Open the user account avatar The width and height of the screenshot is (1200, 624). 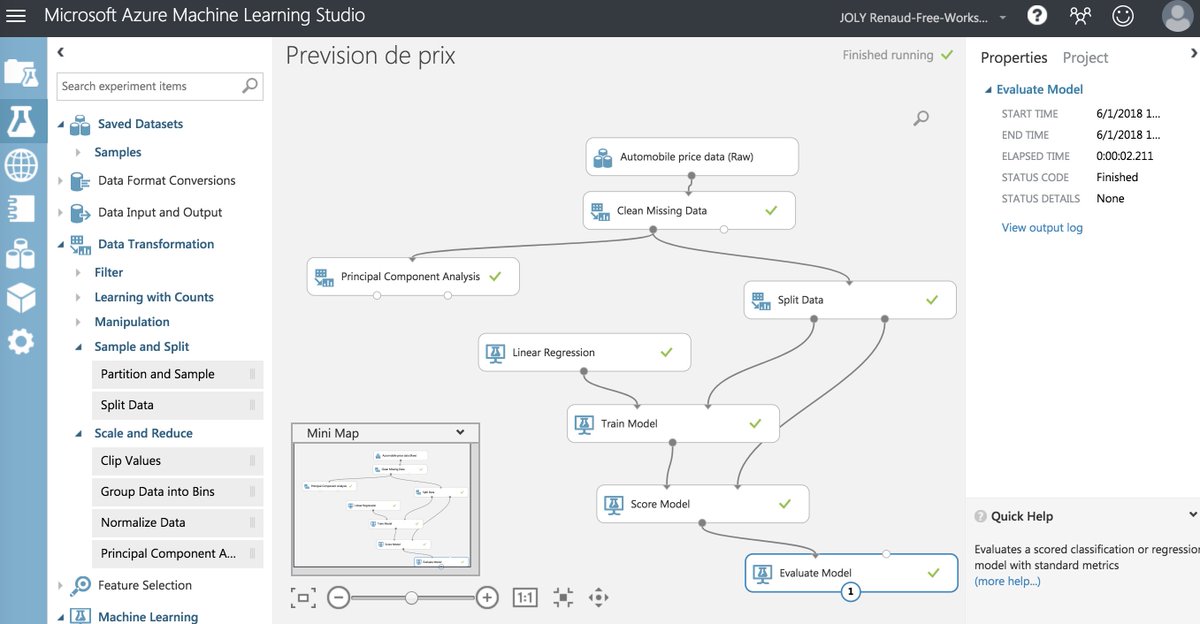(1177, 16)
